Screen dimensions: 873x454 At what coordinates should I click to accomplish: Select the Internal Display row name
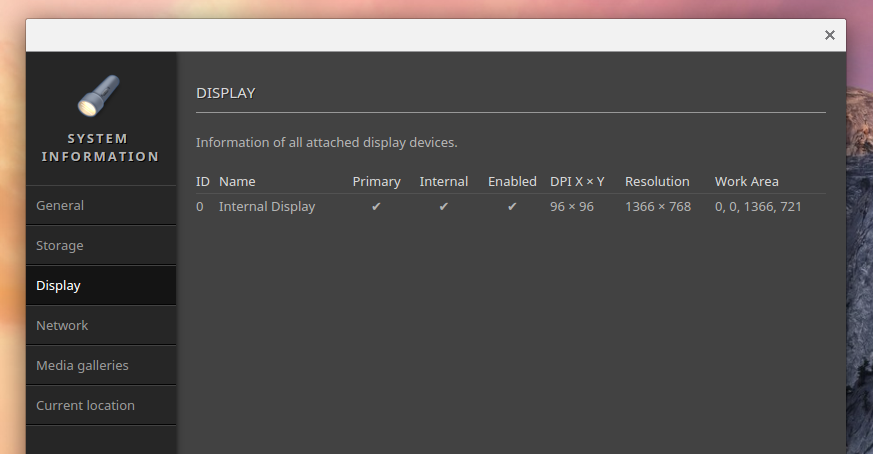267,207
